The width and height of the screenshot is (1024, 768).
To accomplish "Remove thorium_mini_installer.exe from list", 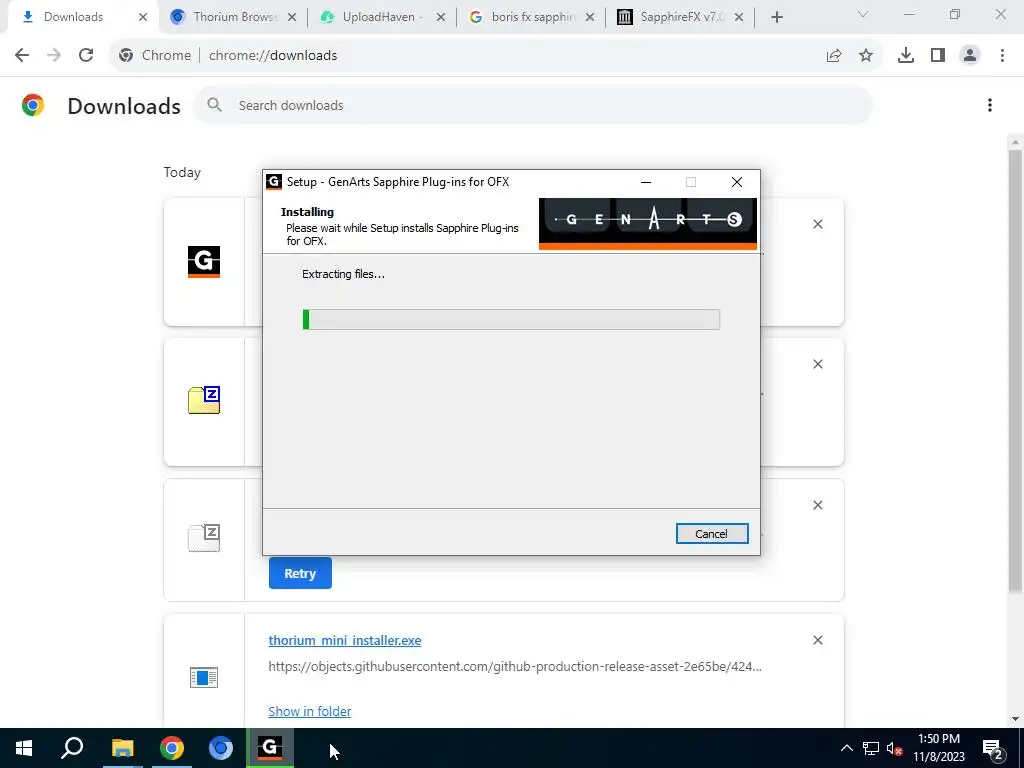I will [x=818, y=640].
